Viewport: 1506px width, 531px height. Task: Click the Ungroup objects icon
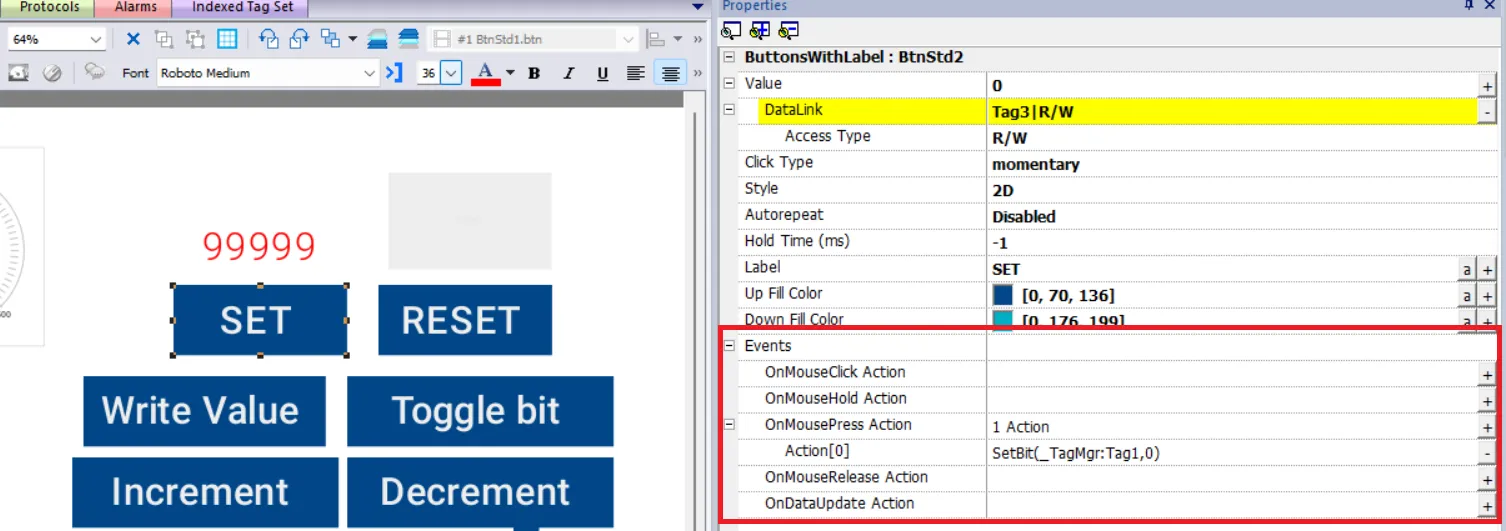click(195, 39)
